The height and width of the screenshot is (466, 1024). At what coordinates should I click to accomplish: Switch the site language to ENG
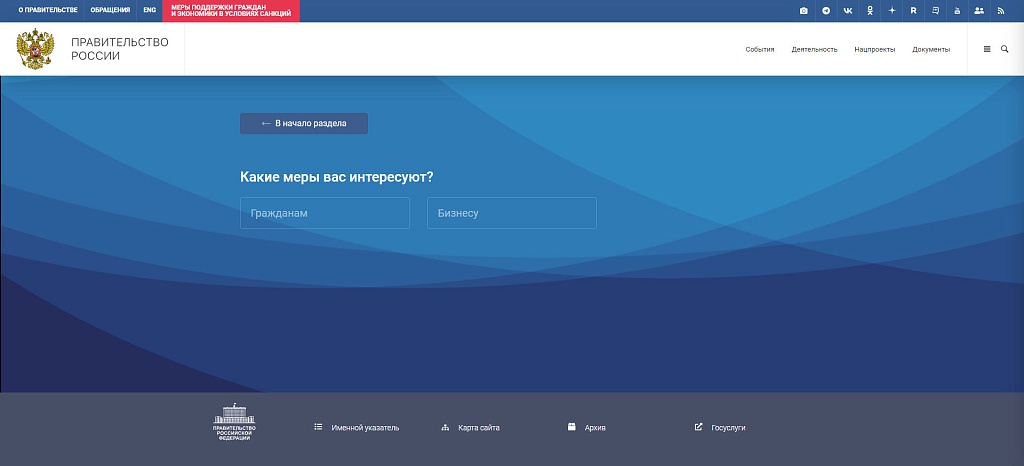click(x=149, y=11)
